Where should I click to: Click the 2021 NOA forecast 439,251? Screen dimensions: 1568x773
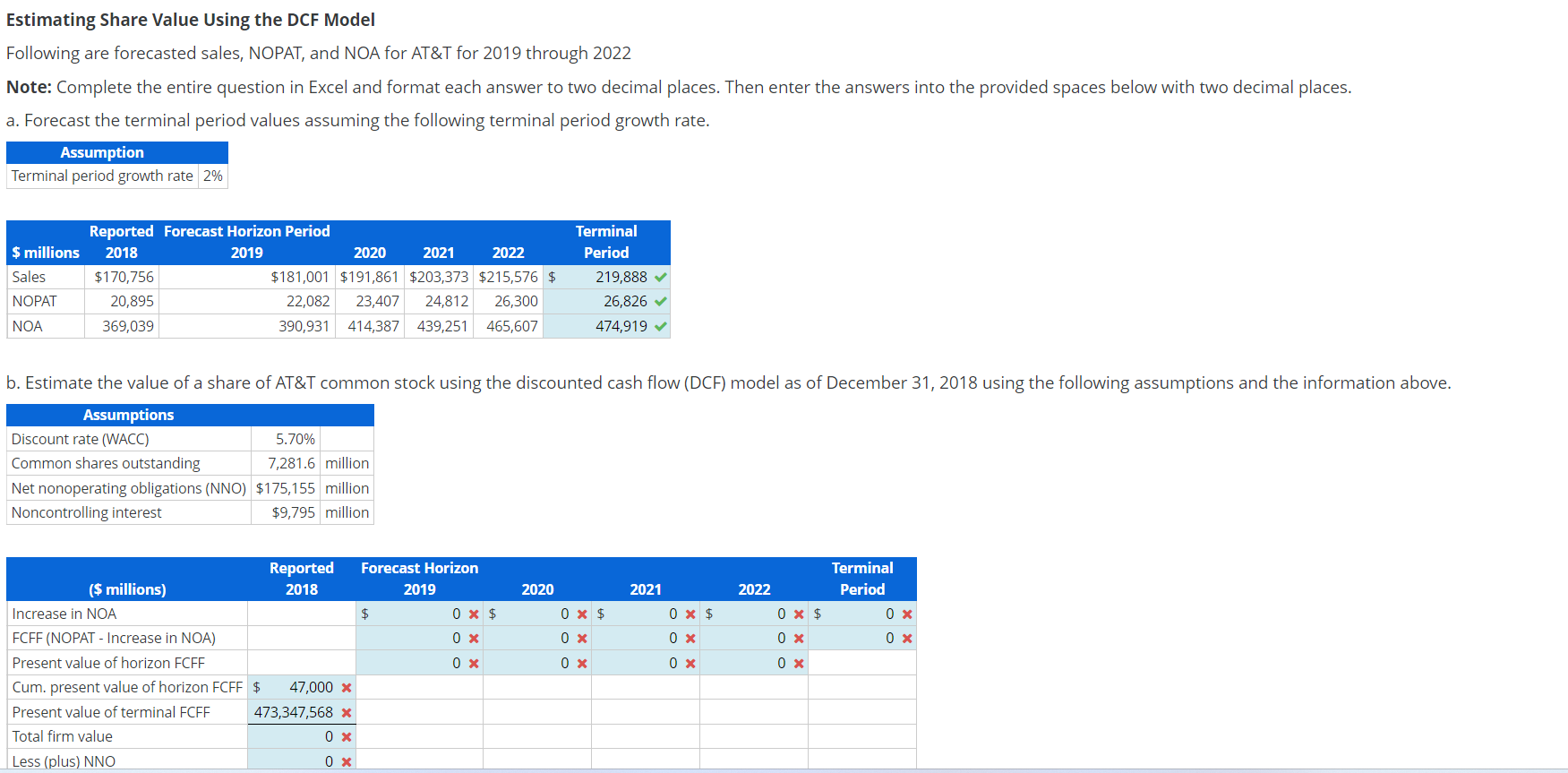442,326
